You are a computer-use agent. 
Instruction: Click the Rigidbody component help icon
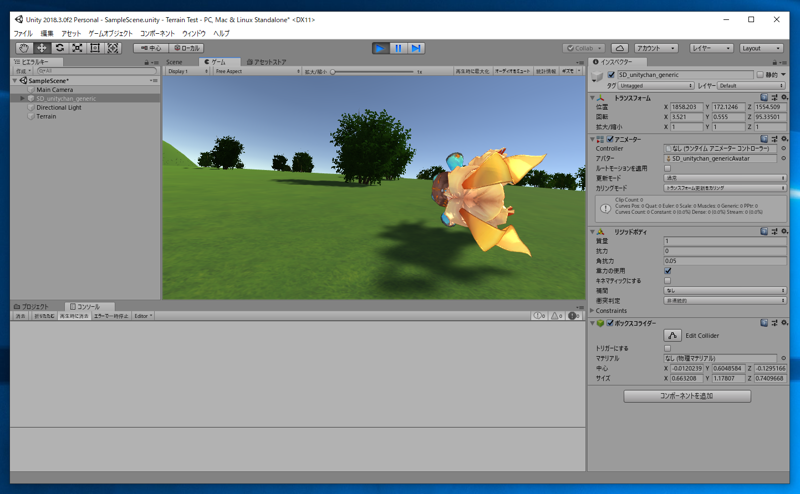click(764, 231)
